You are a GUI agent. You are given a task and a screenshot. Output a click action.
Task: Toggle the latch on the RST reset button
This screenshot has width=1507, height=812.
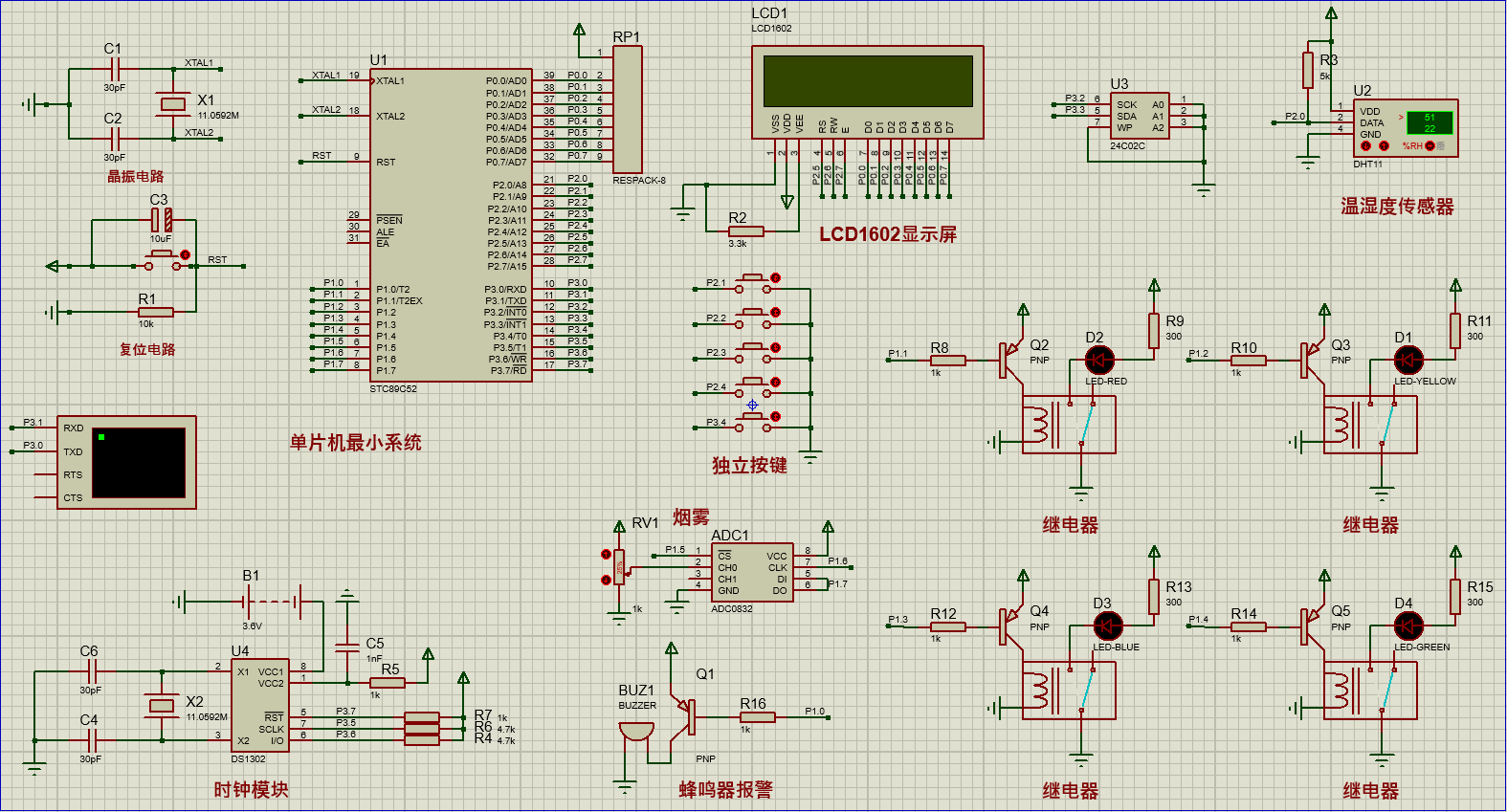point(186,255)
